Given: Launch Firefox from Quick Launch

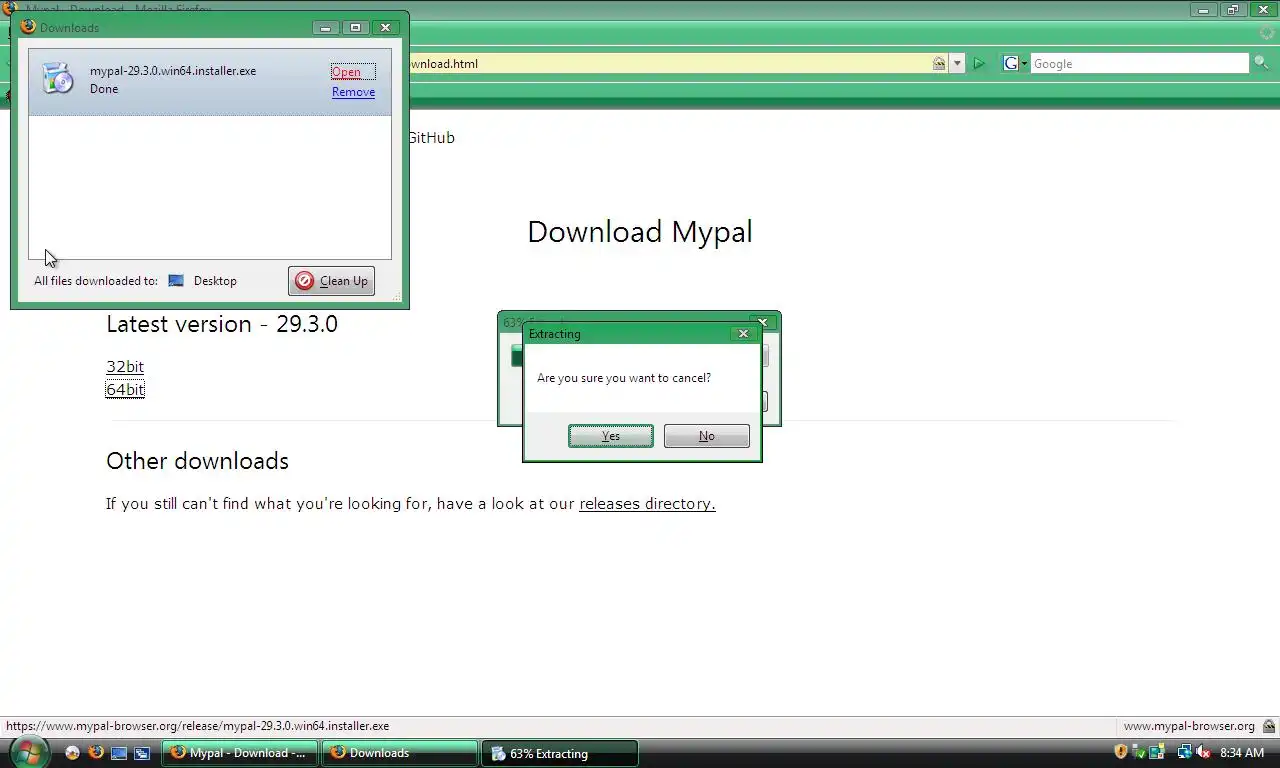Looking at the screenshot, I should 96,753.
